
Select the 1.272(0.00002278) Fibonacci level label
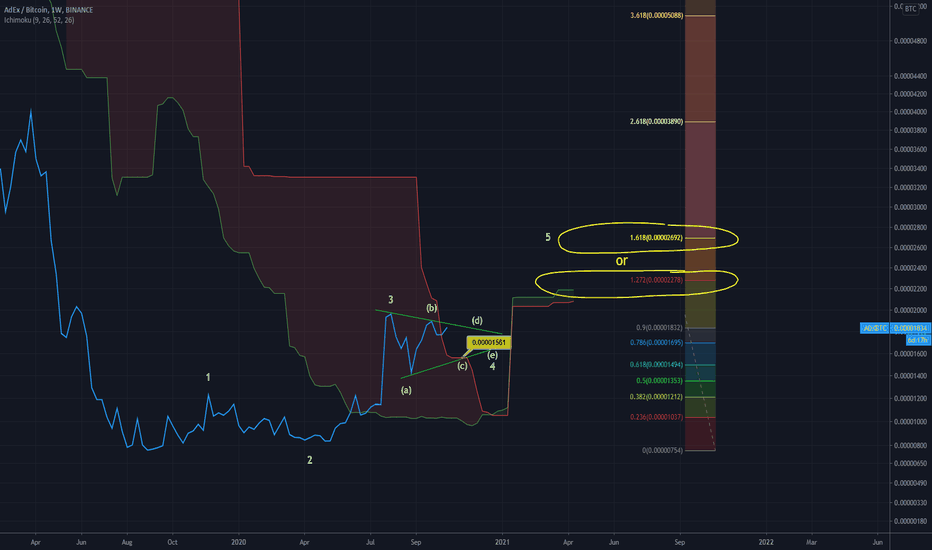pyautogui.click(x=657, y=280)
